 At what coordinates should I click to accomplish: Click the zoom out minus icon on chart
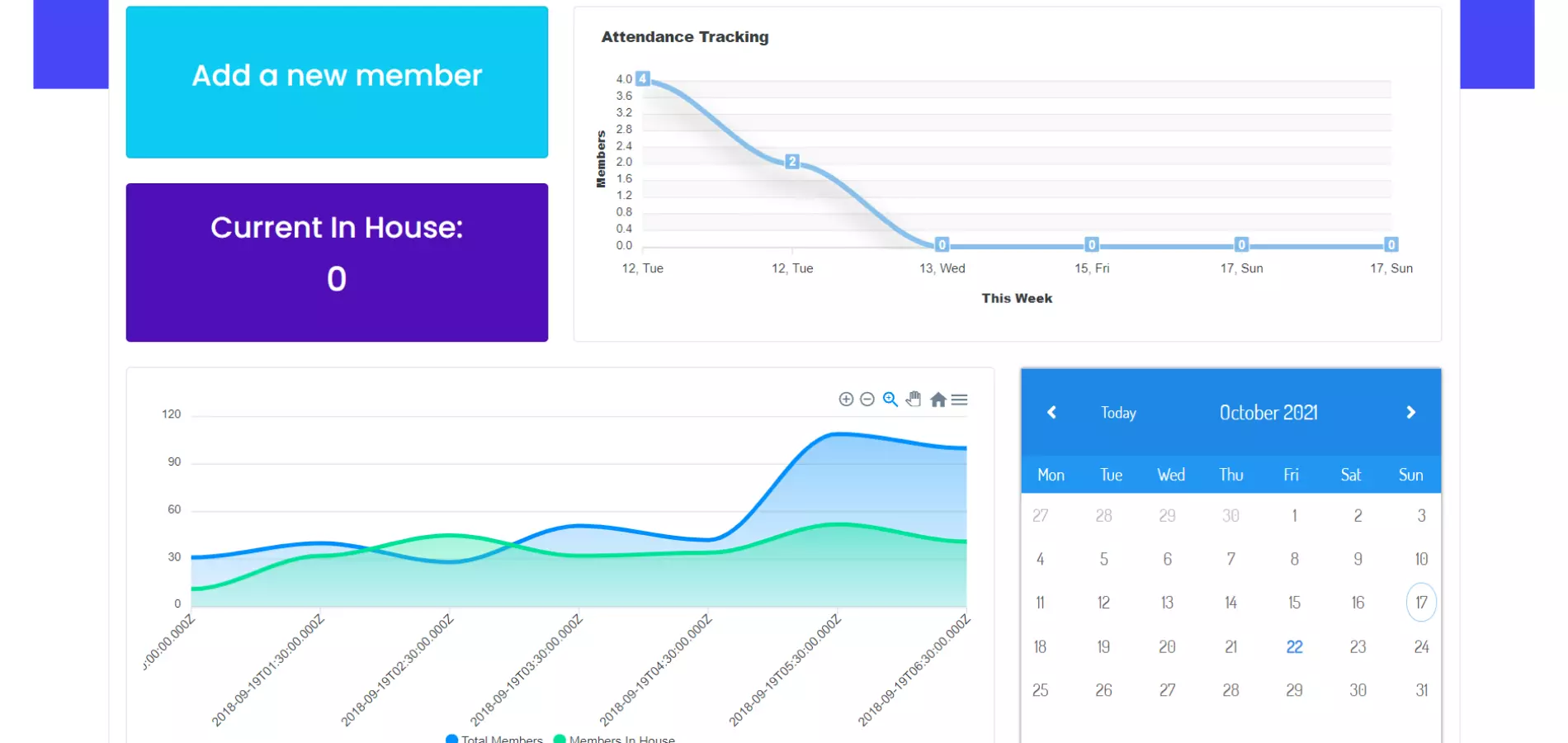point(867,400)
